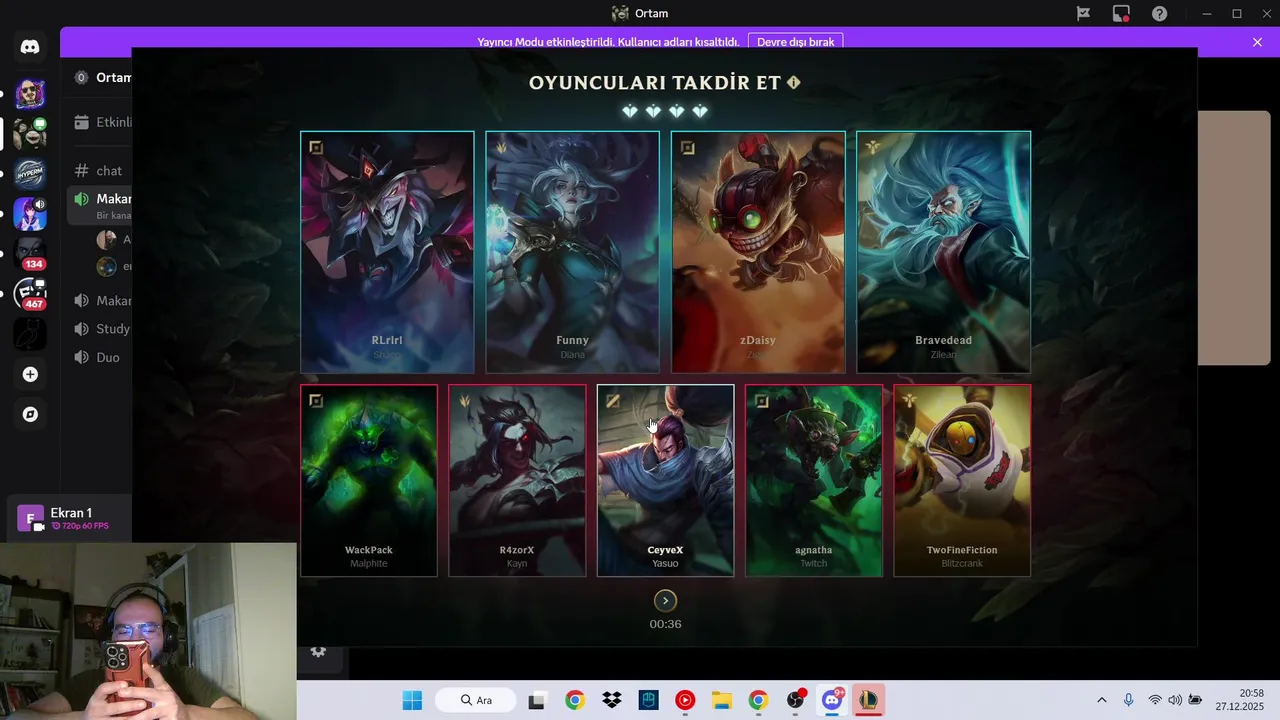Viewport: 1280px width, 720px height.
Task: Open Discord help question mark icon
Action: coord(1159,14)
